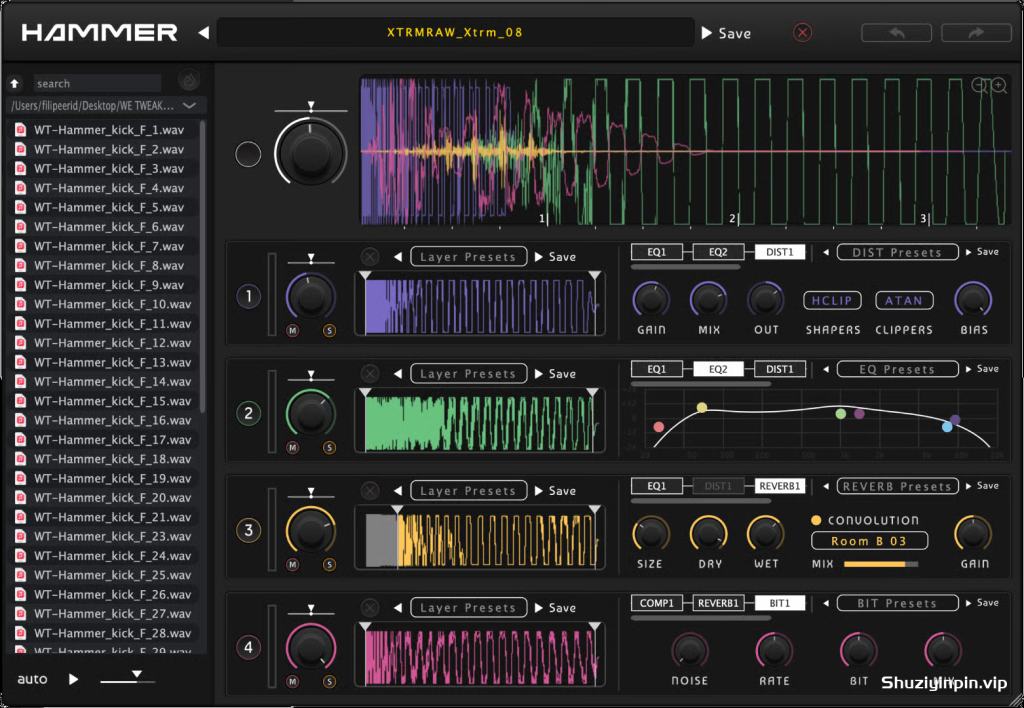
Task: Solo layer 4
Action: (329, 681)
